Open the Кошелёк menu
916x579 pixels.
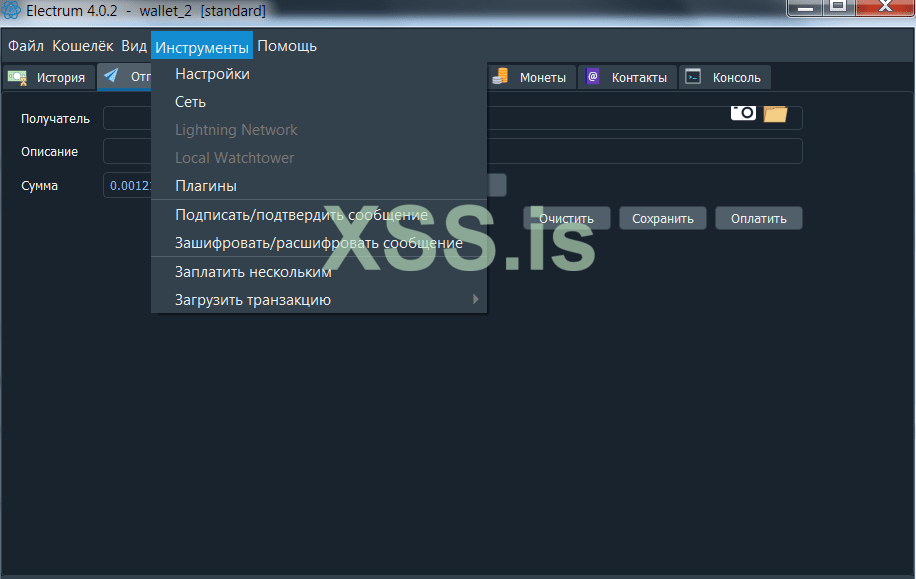click(83, 46)
